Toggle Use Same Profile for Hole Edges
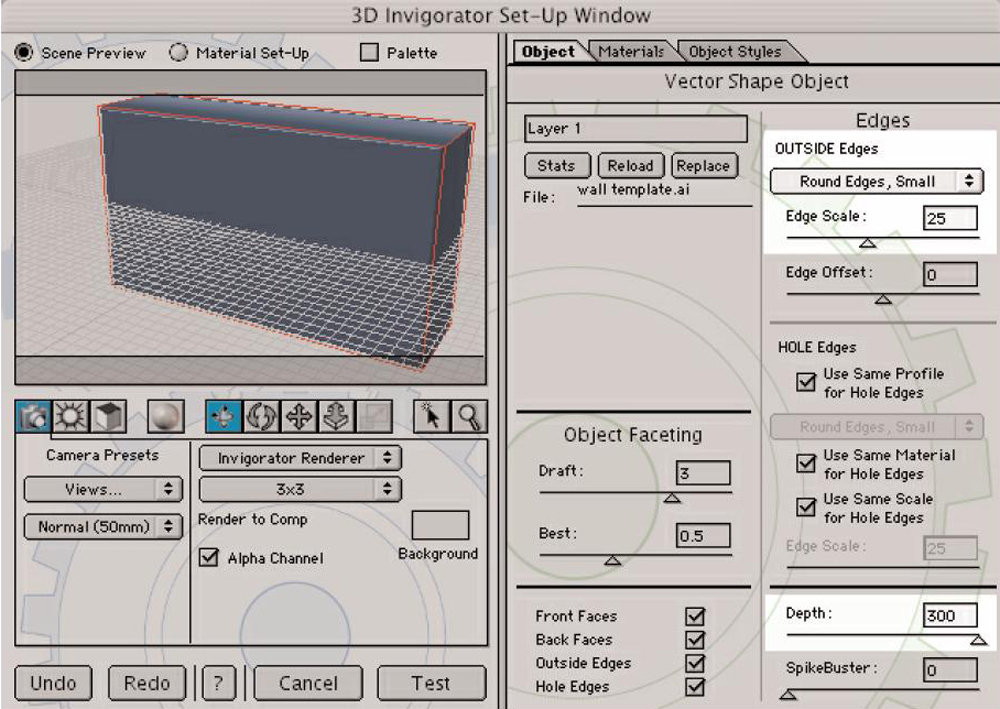 click(x=806, y=382)
